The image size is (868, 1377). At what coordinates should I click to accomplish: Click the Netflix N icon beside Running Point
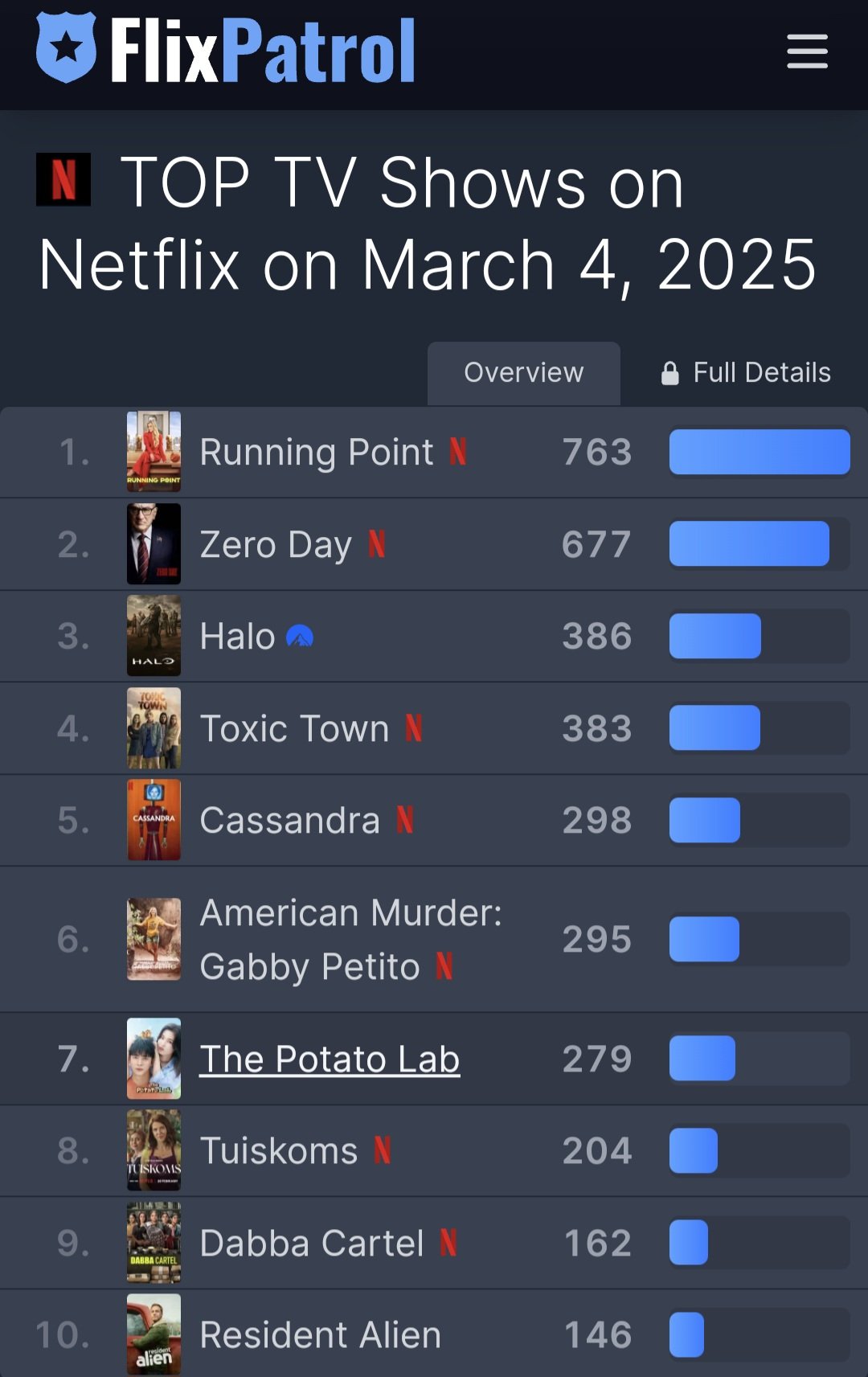[x=458, y=452]
